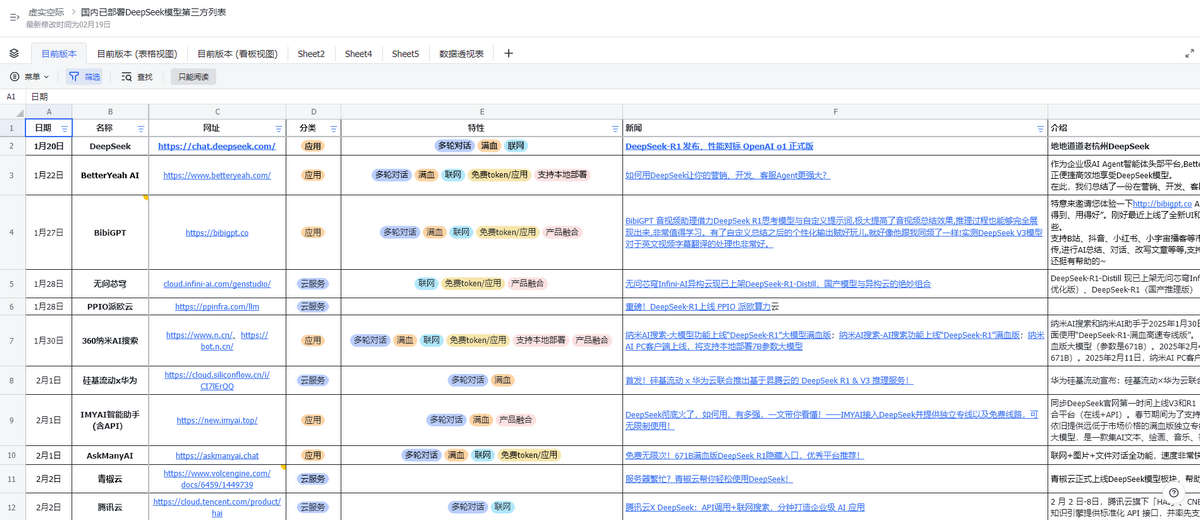Open filter dropdown on 特性 column header
Viewport: 1200px width, 520px height.
point(615,129)
